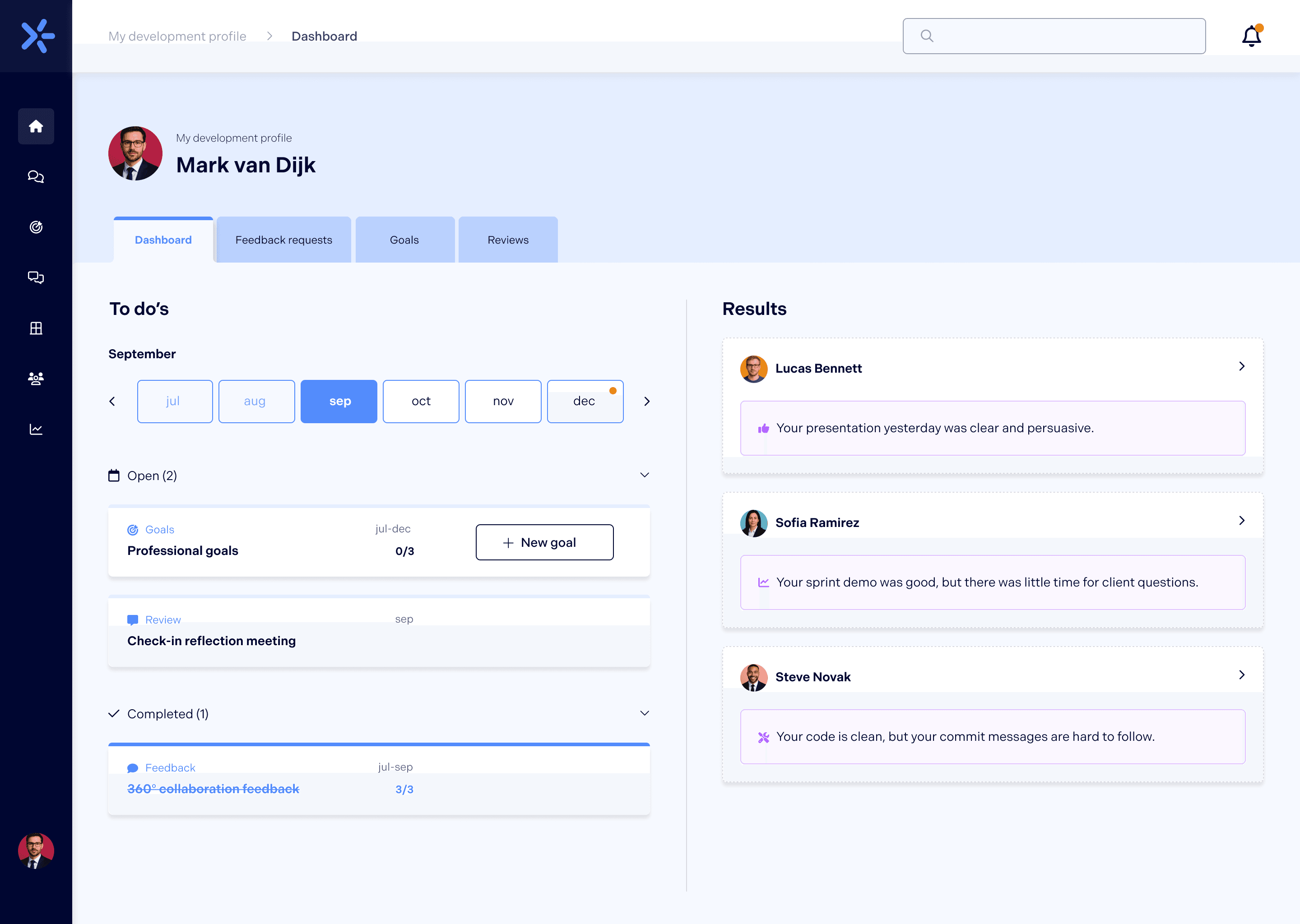Open the team members icon in the sidebar
The image size is (1300, 924).
coord(36,379)
